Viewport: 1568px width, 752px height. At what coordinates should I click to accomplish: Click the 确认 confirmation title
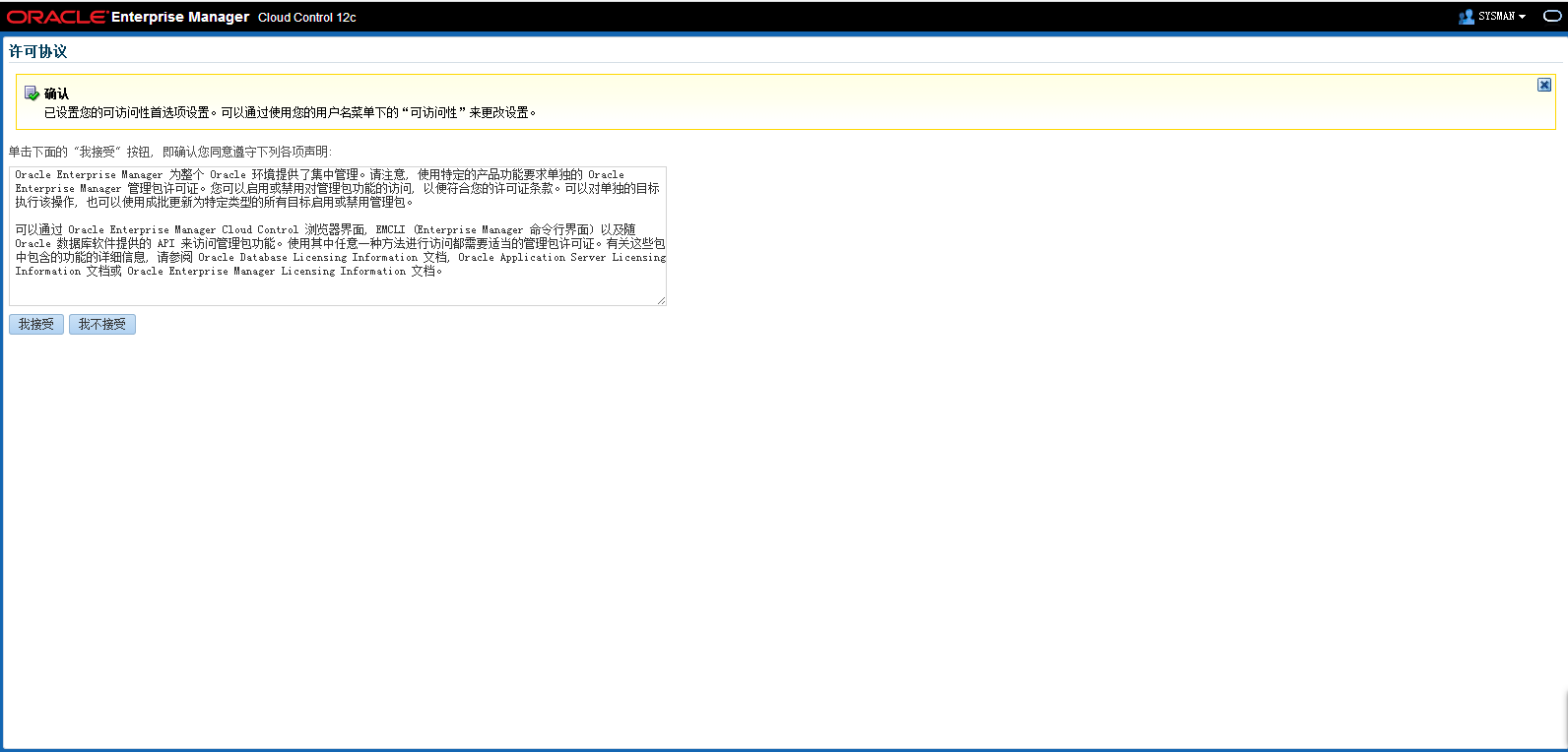(56, 94)
